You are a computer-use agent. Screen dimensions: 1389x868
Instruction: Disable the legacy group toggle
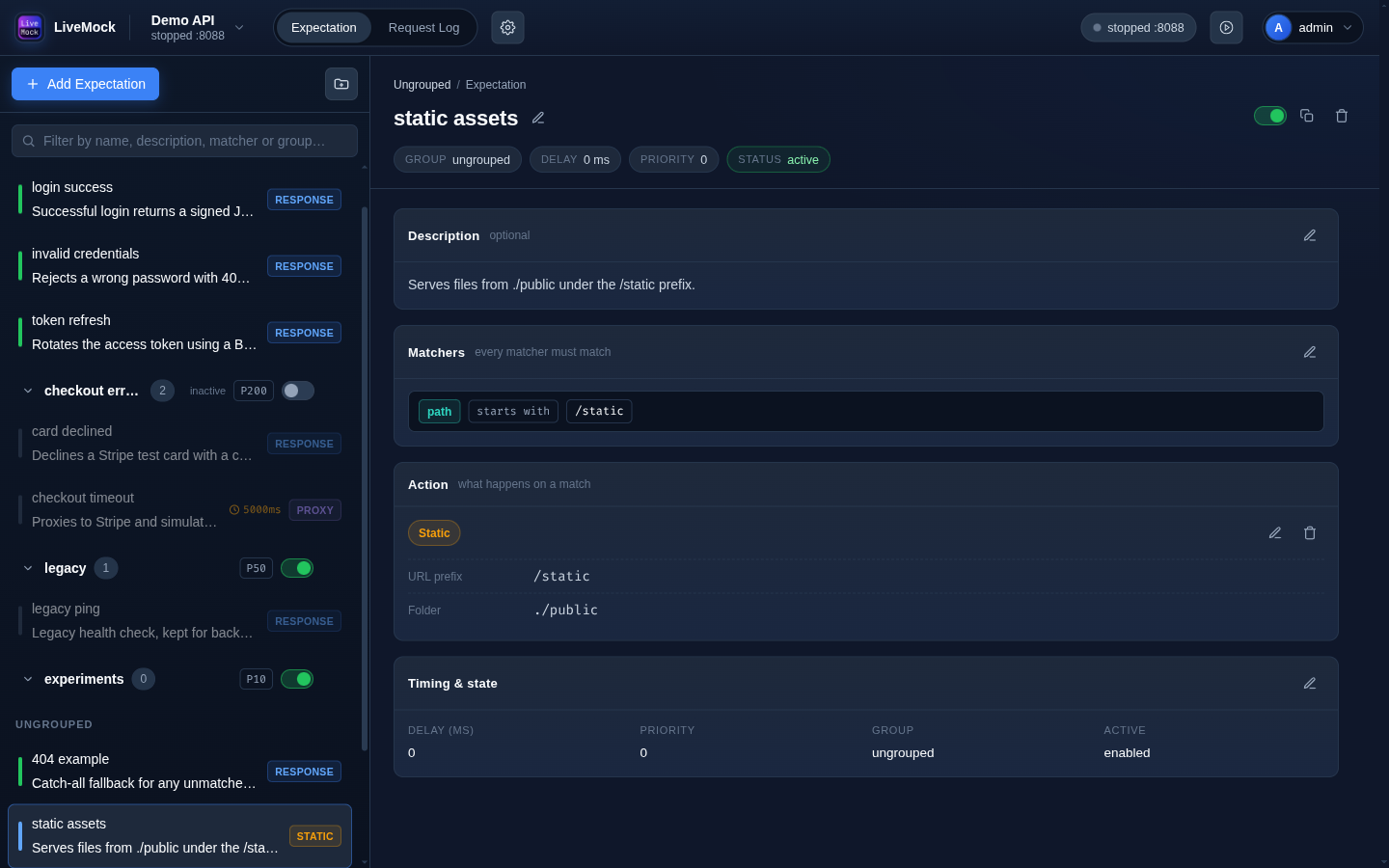(x=297, y=568)
